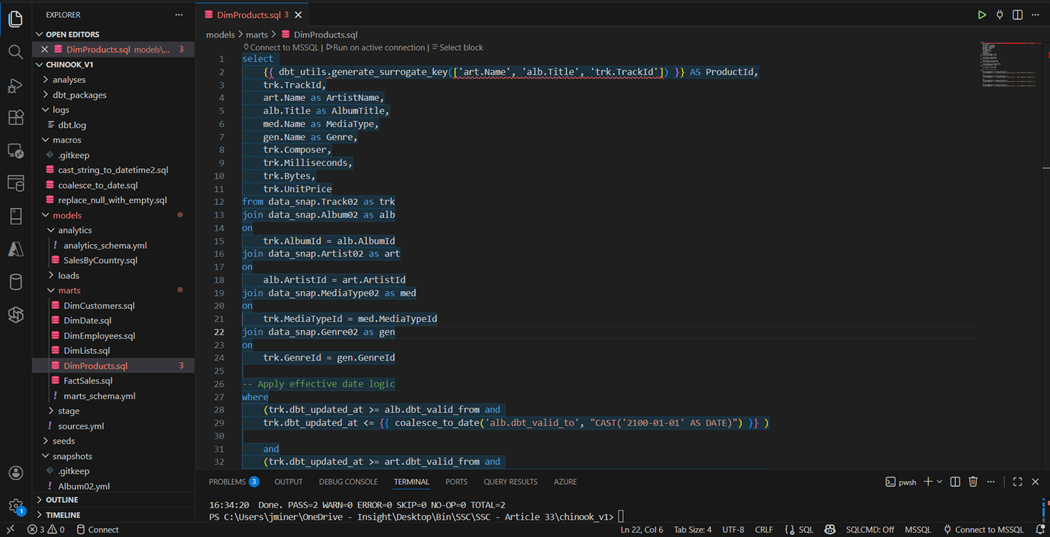Expand the OUTLINE section

pyautogui.click(x=61, y=500)
